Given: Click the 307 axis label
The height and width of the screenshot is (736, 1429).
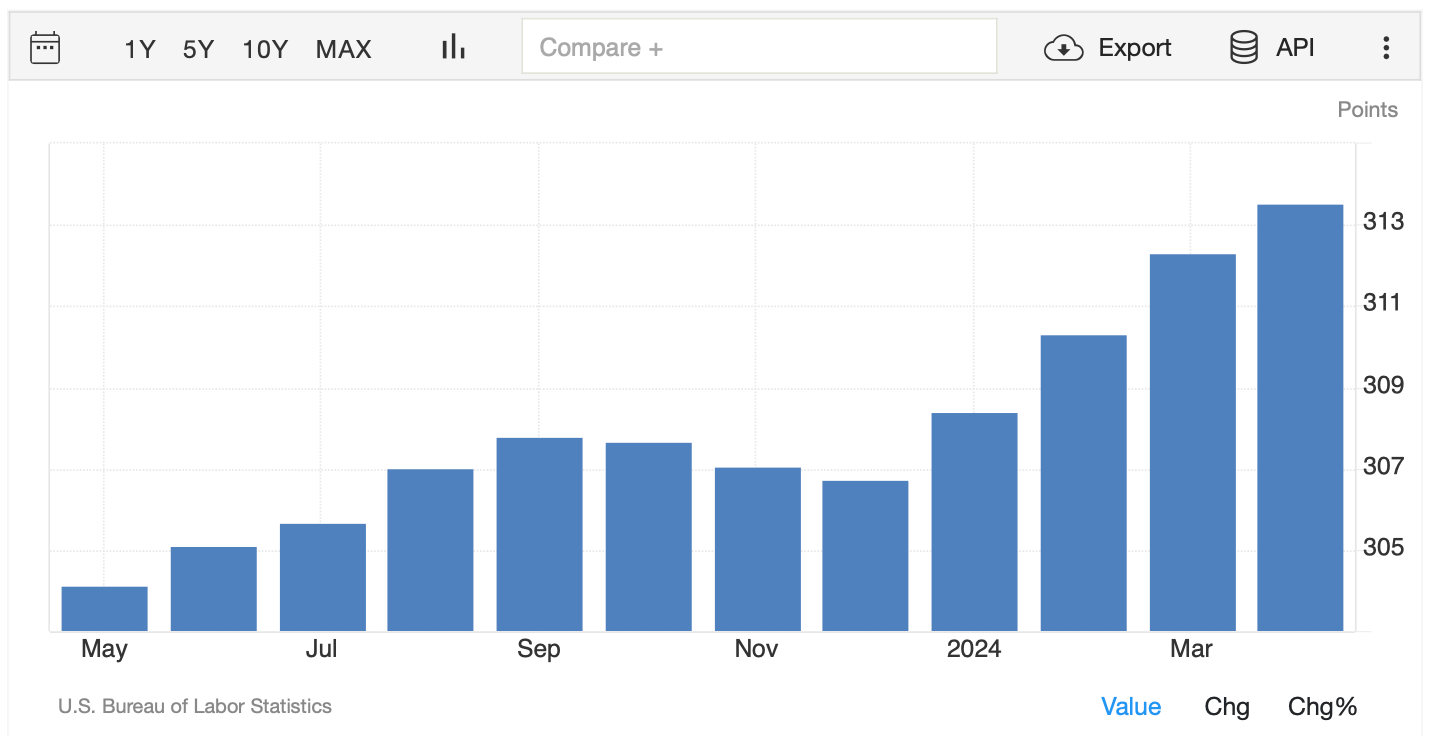Looking at the screenshot, I should 1384,467.
